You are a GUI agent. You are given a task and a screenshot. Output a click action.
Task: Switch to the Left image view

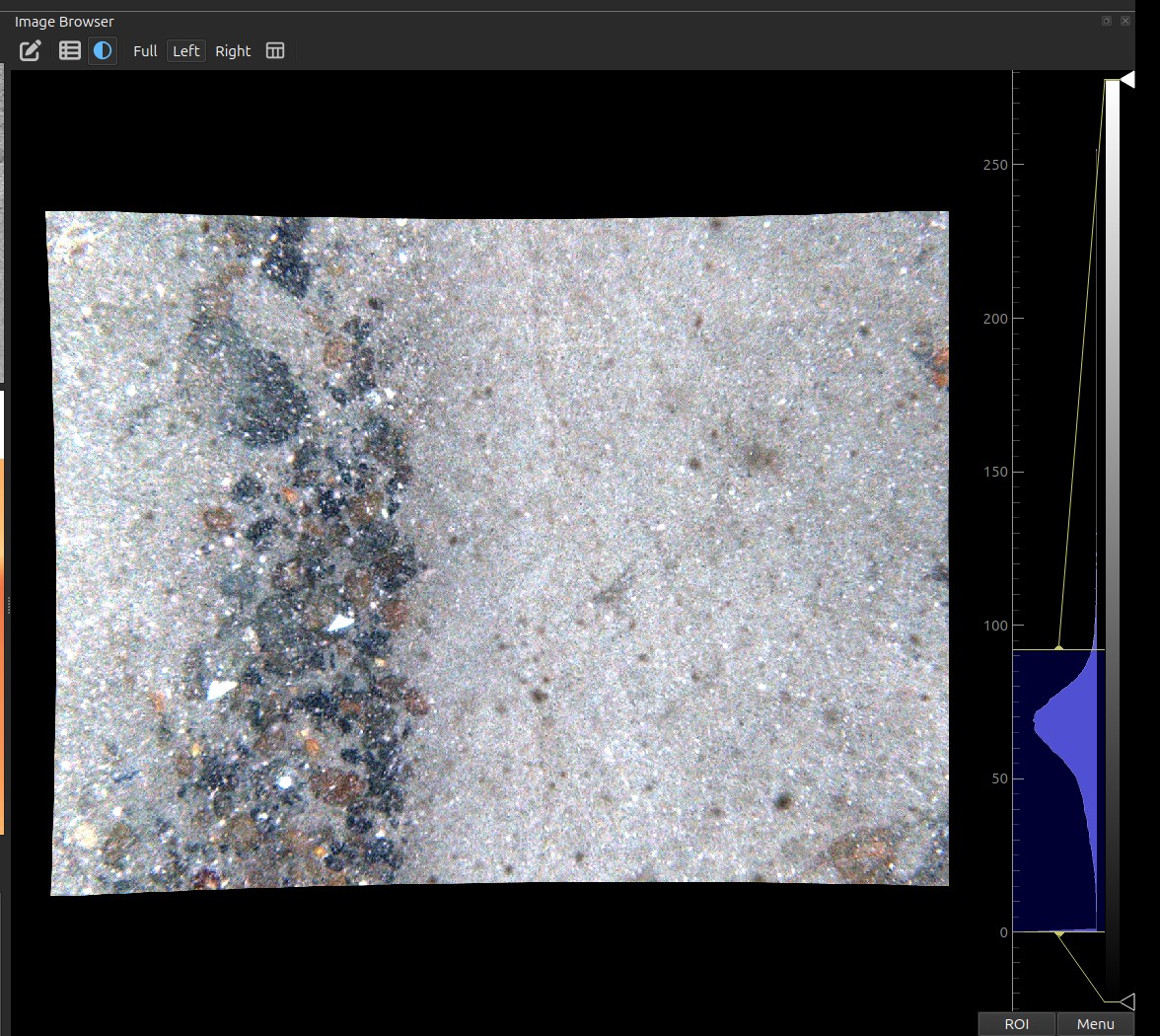click(185, 51)
